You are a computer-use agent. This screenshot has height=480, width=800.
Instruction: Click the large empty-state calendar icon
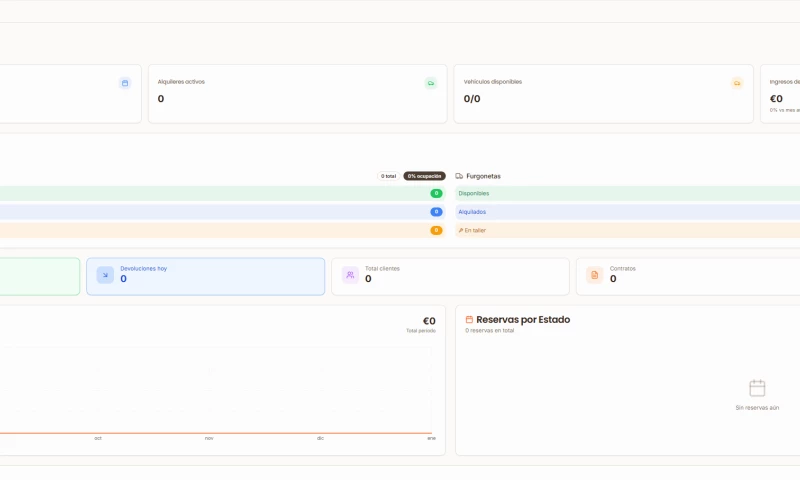pos(757,388)
